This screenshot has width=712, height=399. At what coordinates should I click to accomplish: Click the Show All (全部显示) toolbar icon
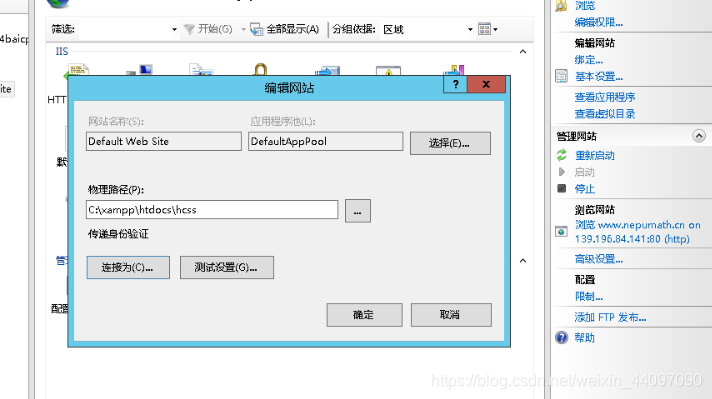[x=257, y=30]
